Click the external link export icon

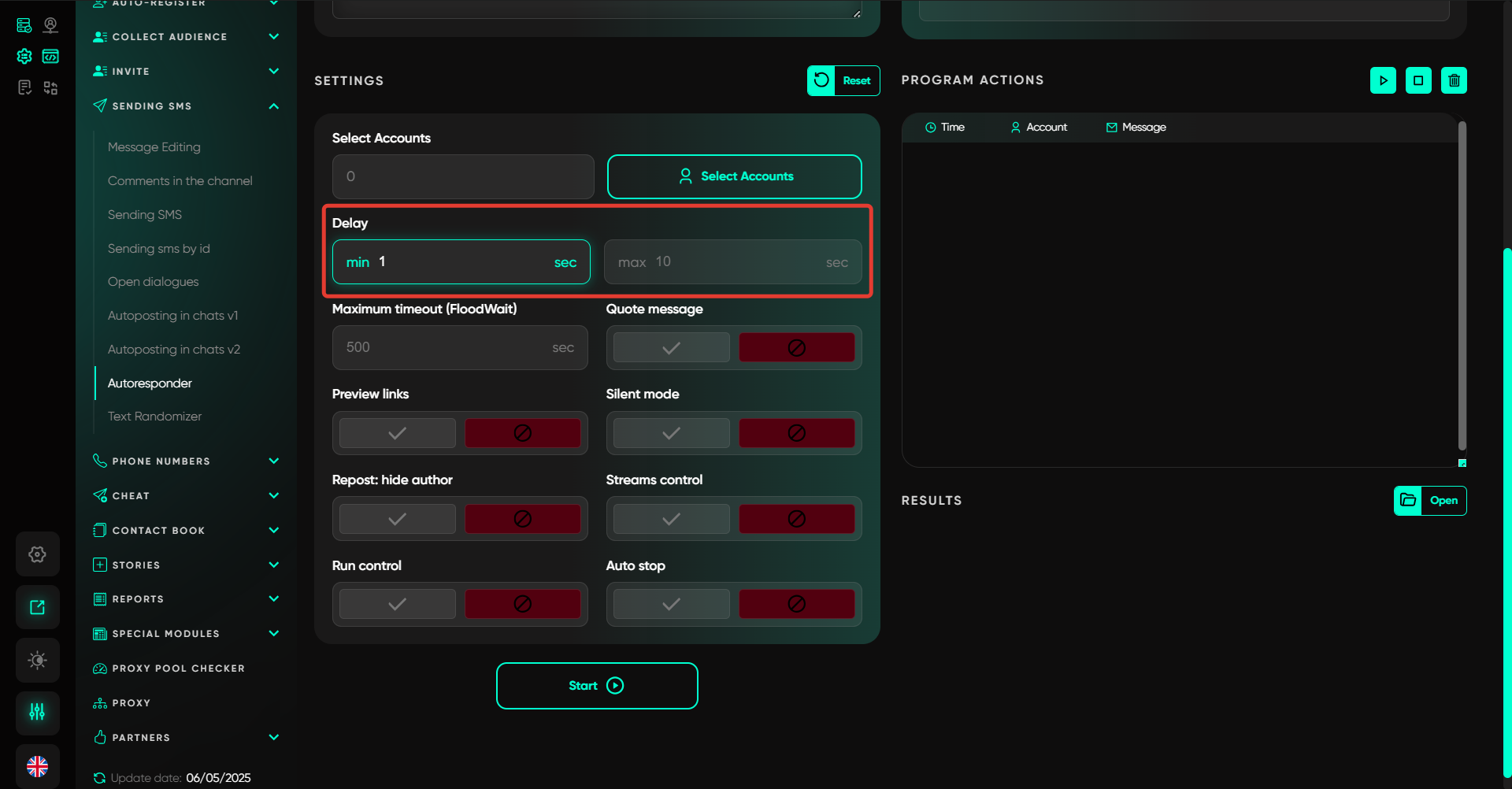pos(37,607)
